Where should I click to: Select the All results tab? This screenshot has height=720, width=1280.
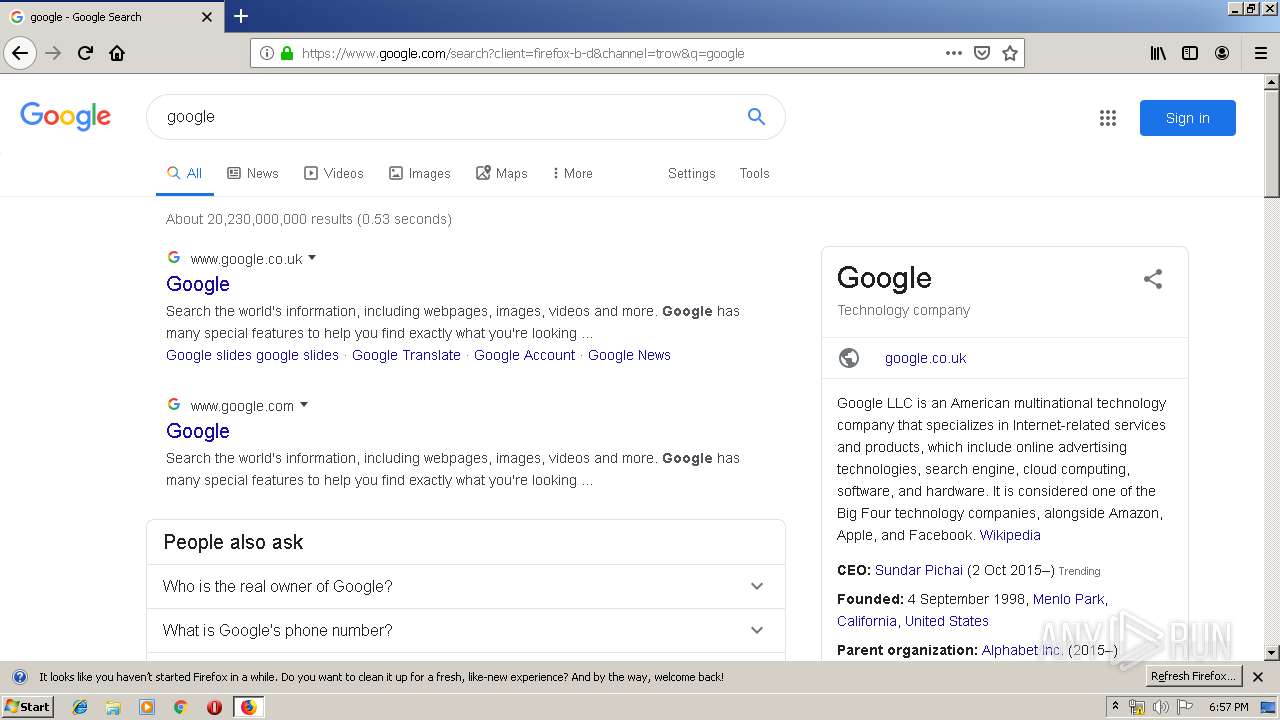coord(184,173)
